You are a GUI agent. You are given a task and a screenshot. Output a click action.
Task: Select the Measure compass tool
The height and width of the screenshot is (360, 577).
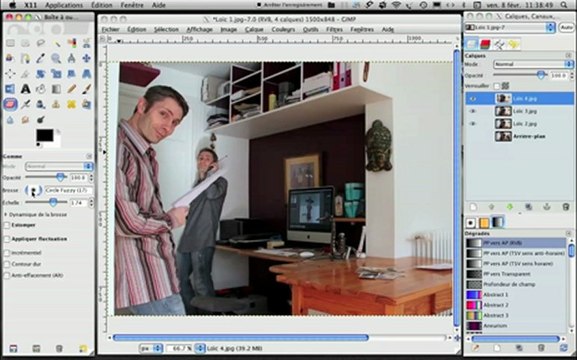[x=71, y=58]
